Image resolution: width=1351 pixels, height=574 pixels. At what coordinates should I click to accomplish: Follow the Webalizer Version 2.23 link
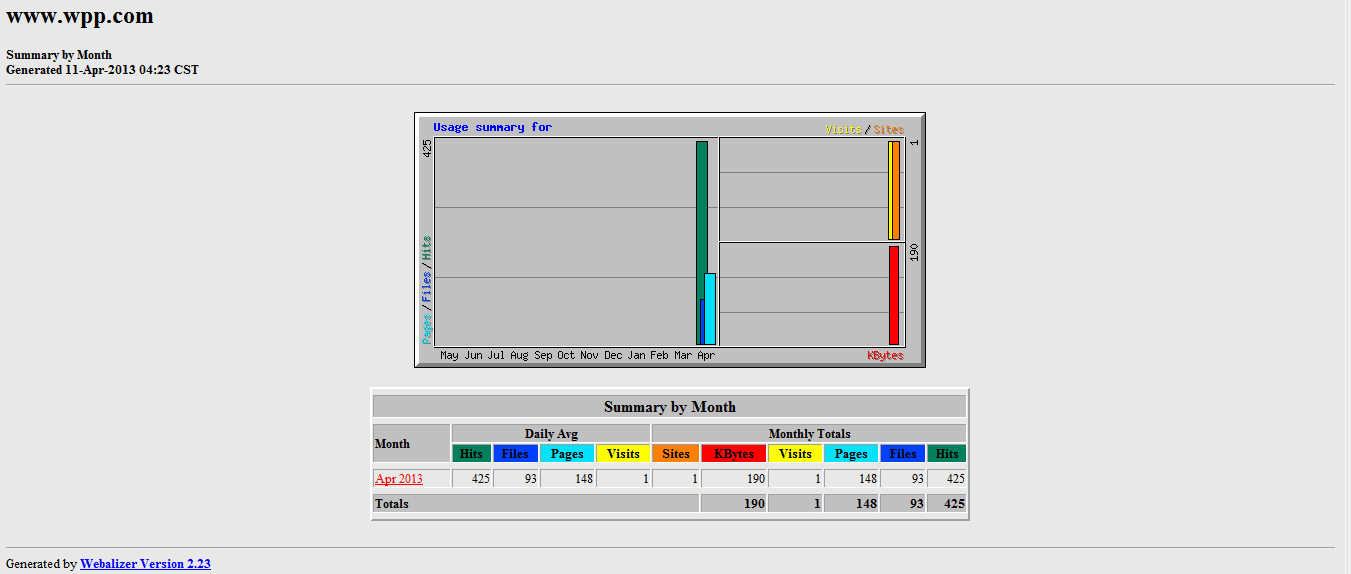[x=145, y=564]
